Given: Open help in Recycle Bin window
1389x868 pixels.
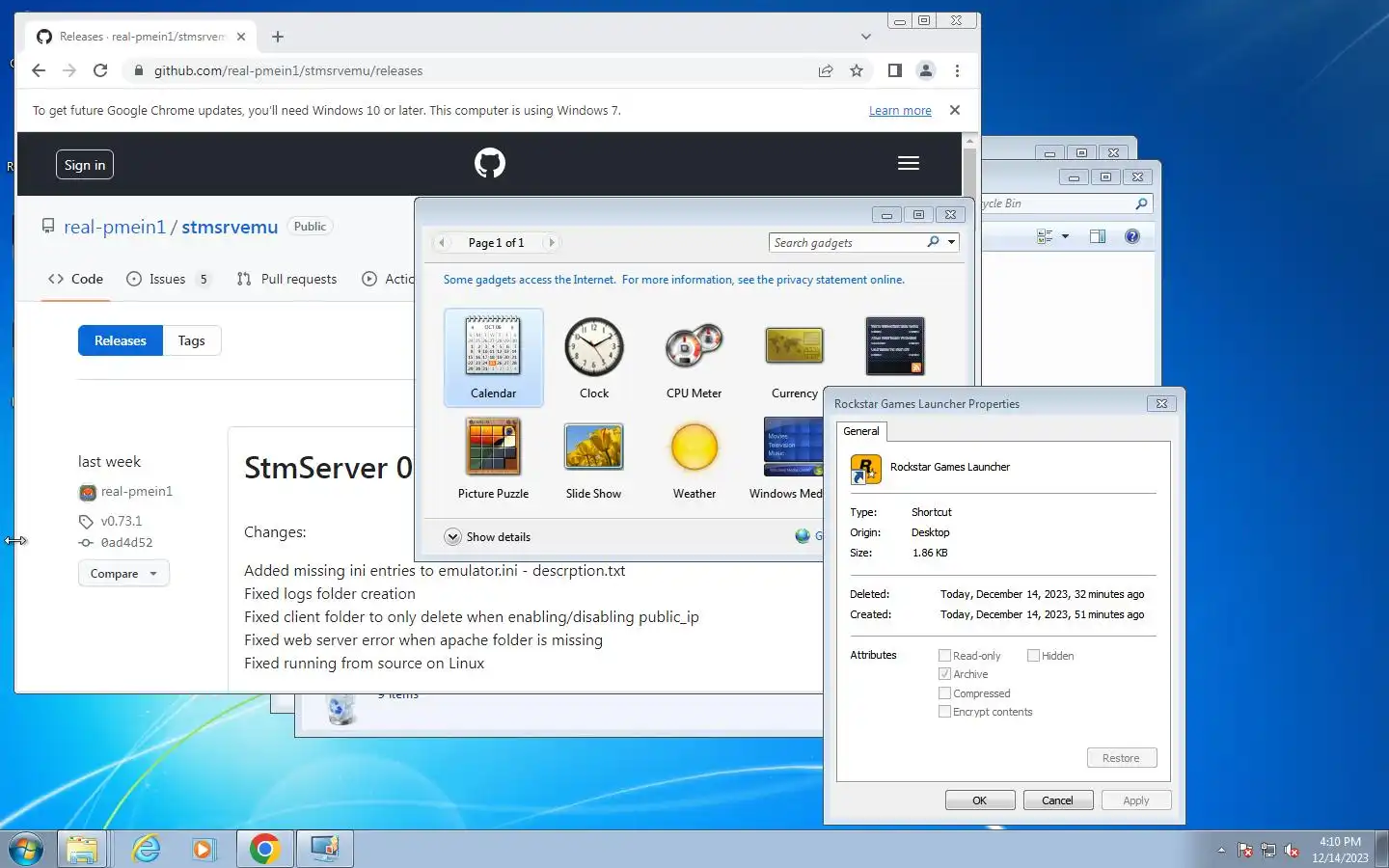Looking at the screenshot, I should [x=1132, y=236].
